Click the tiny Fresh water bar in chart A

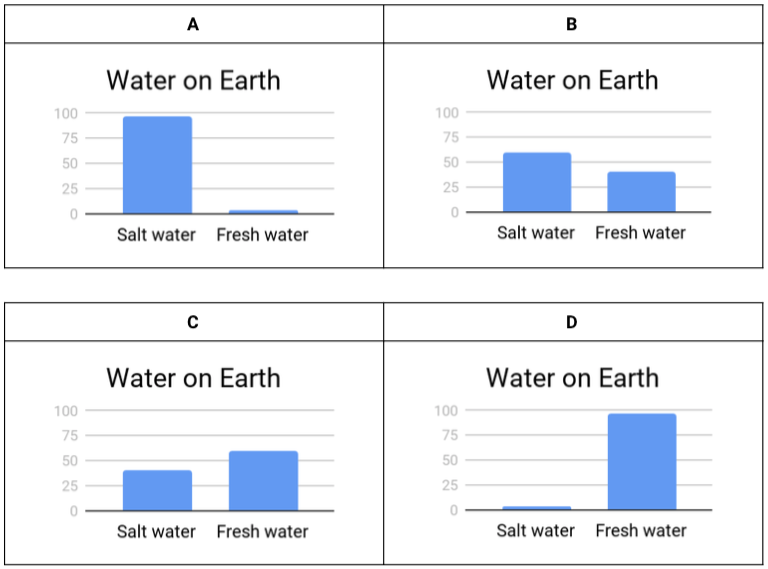tap(263, 211)
